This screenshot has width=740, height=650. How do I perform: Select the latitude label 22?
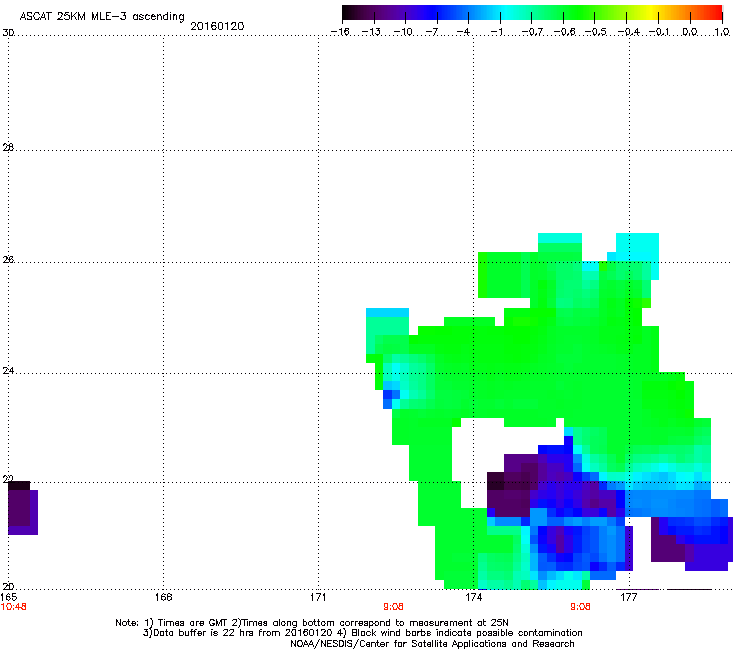[x=8, y=479]
